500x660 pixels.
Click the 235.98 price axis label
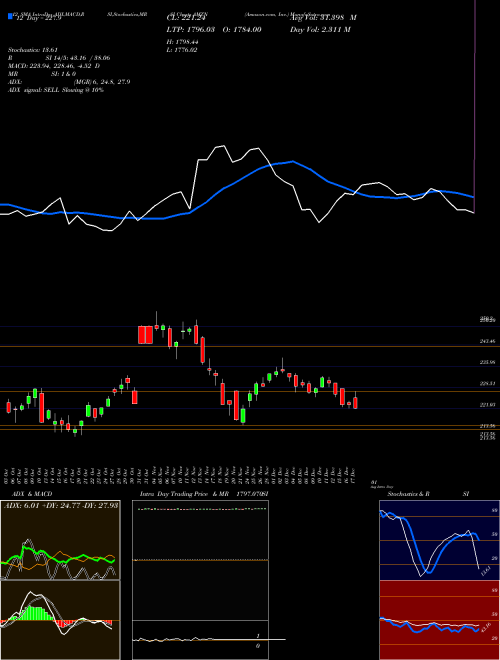[x=487, y=362]
